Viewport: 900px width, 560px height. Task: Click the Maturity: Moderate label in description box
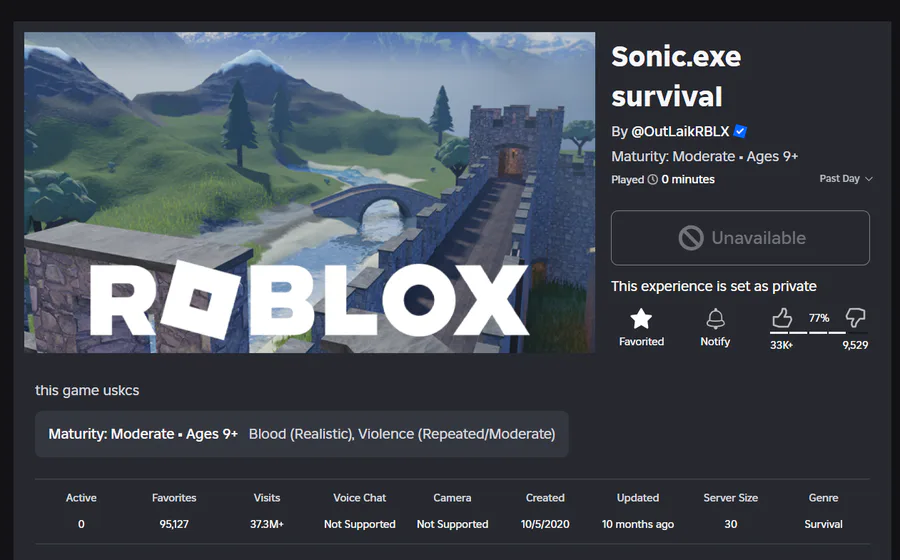[x=111, y=434]
